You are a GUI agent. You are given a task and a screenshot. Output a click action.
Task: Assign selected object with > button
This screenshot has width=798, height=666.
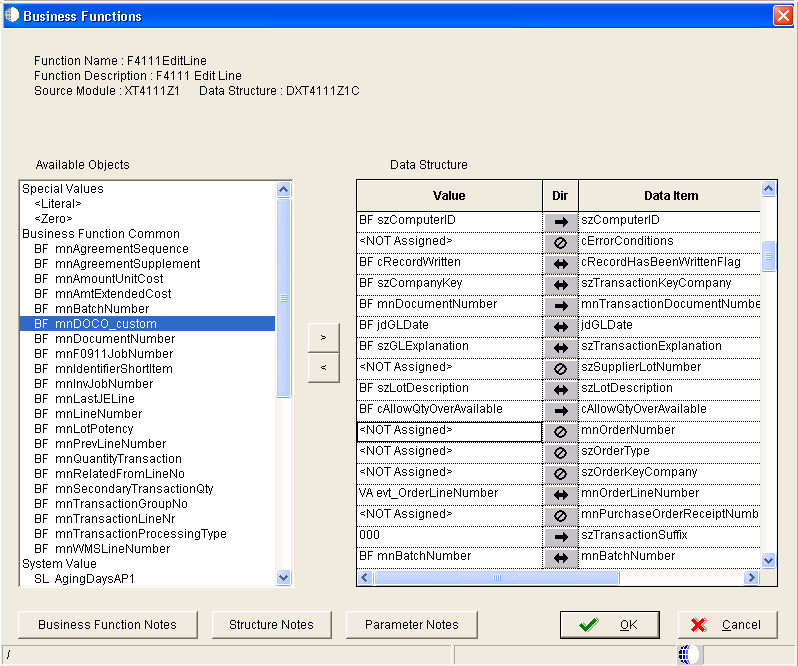pos(323,337)
